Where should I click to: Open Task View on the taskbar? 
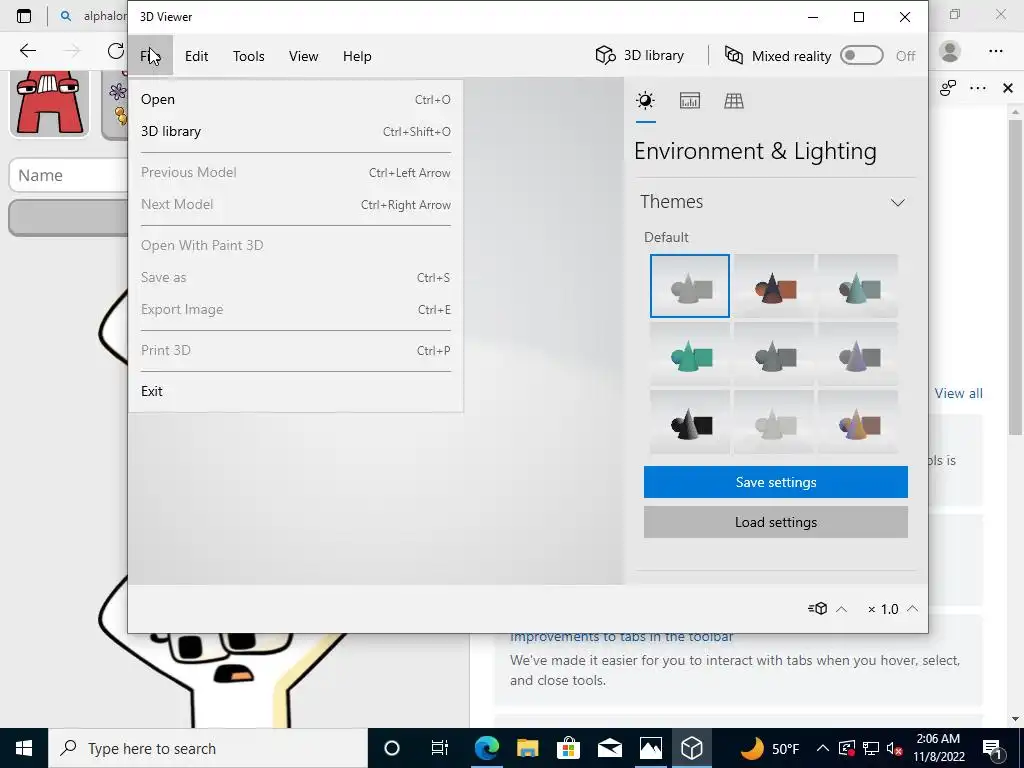click(x=440, y=748)
